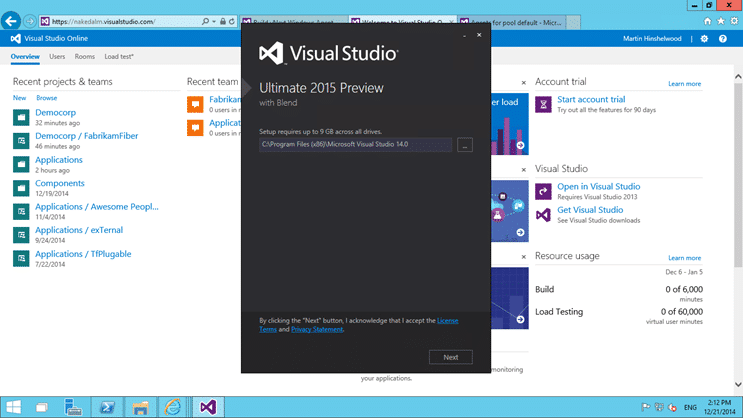Switch to the Users tab
743x418 pixels.
click(57, 56)
